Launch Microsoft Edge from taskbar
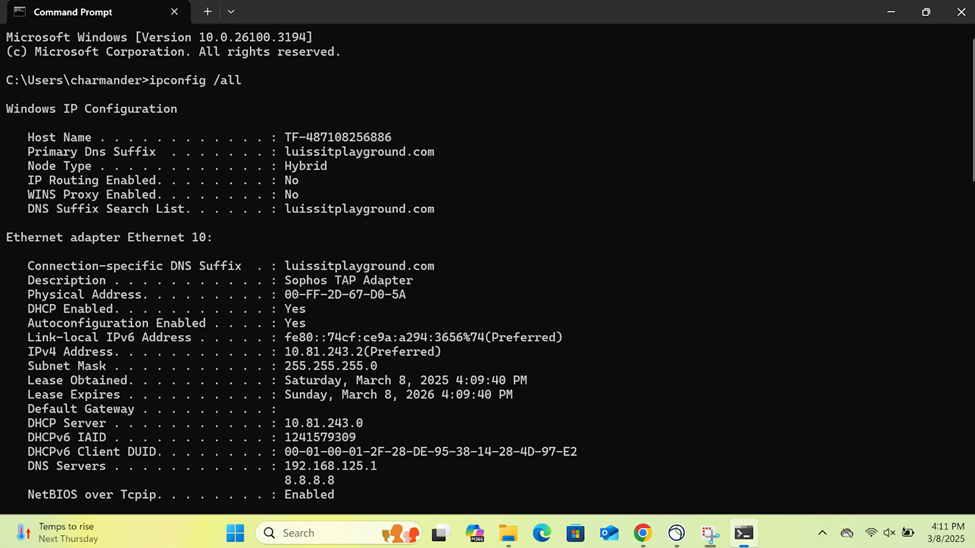Screen dimensions: 975x548 [542, 533]
